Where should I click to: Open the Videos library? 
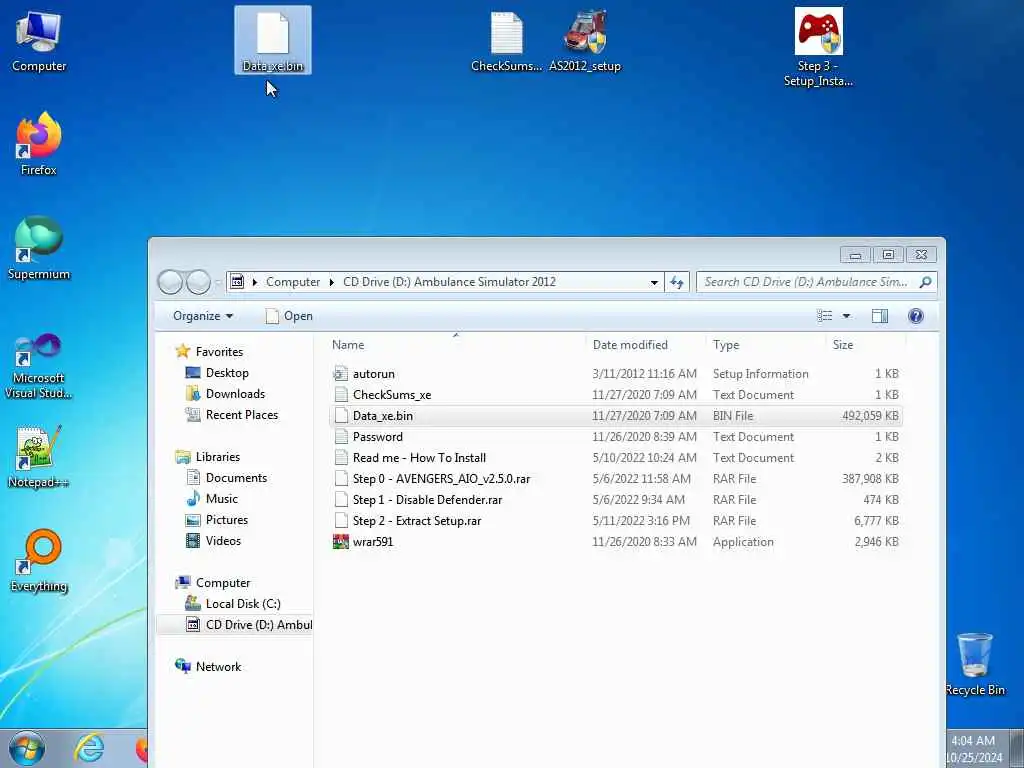(x=223, y=541)
